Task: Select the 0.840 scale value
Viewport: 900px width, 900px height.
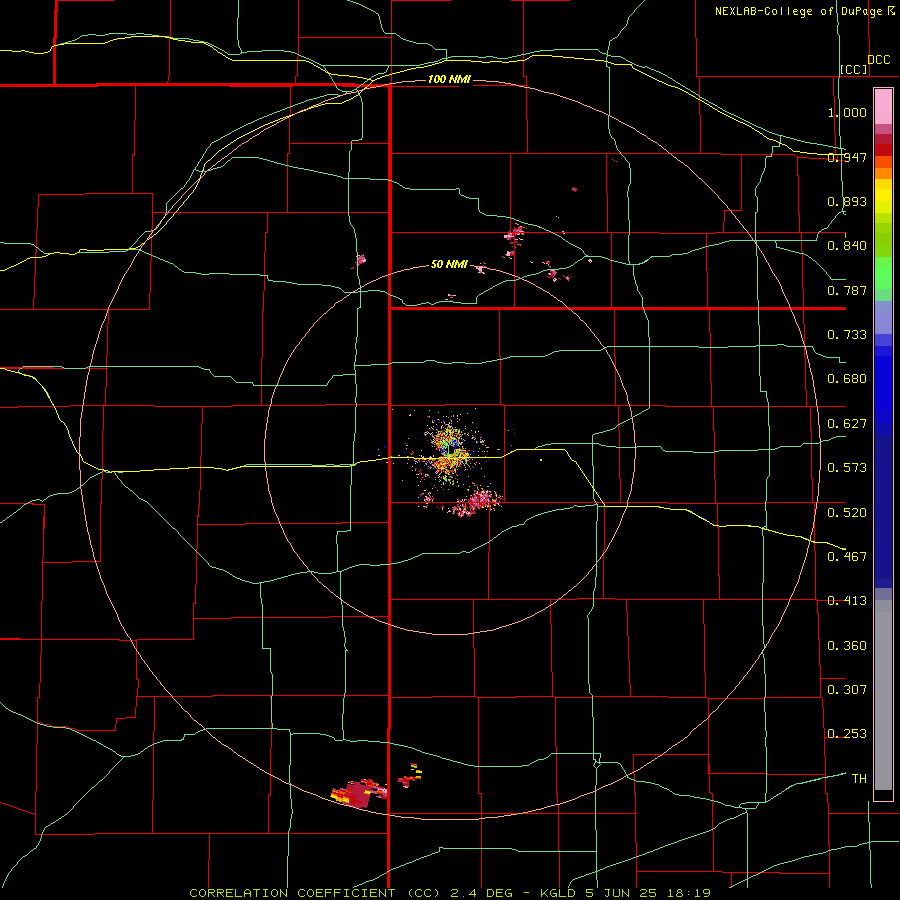Action: point(847,246)
